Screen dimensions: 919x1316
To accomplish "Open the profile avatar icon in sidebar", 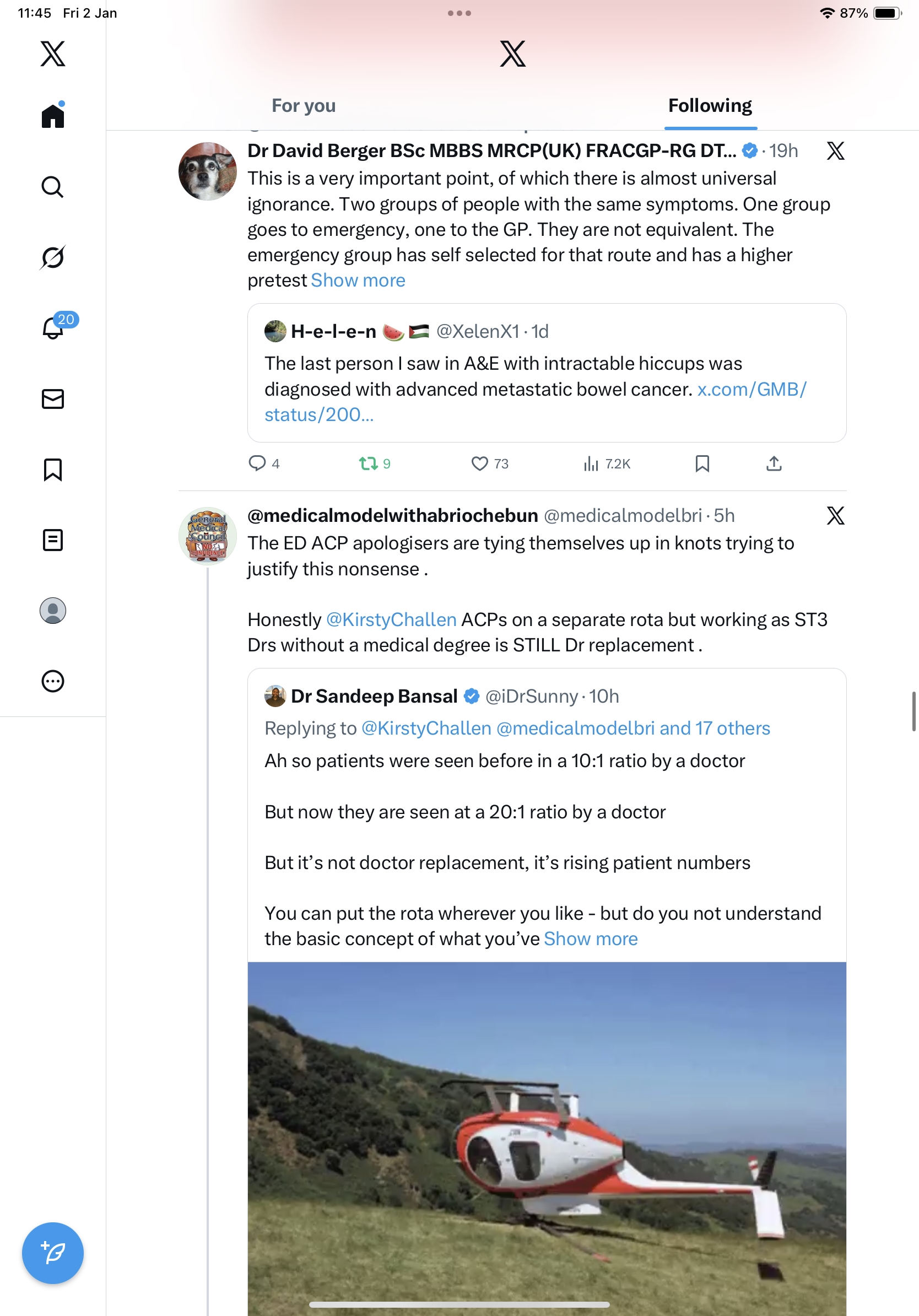I will click(x=53, y=611).
